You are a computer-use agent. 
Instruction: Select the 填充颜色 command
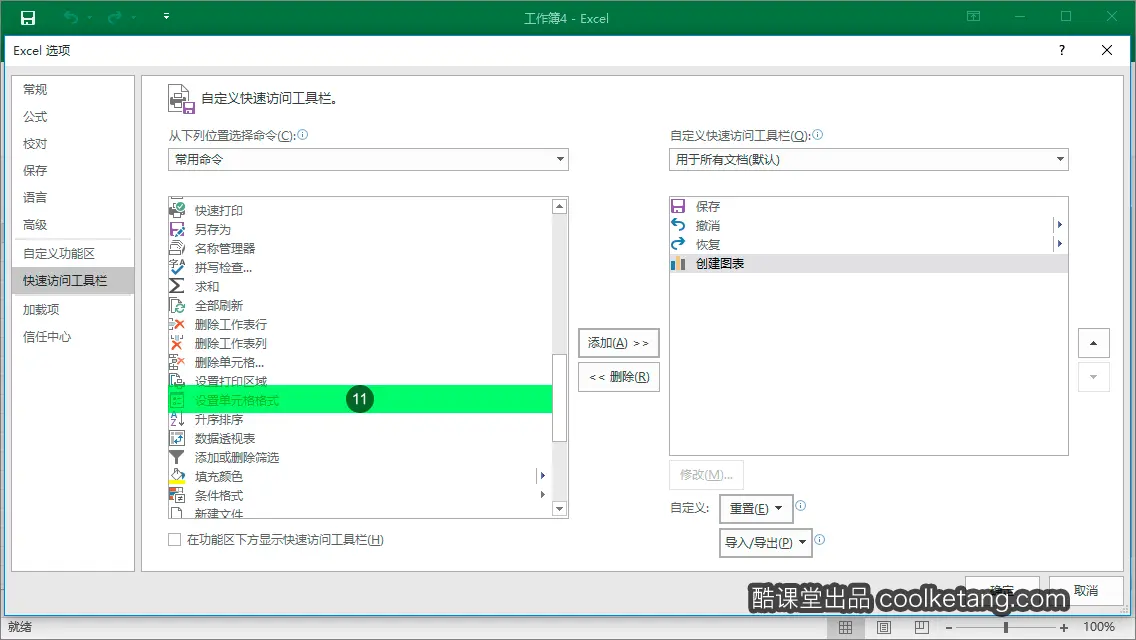(359, 476)
